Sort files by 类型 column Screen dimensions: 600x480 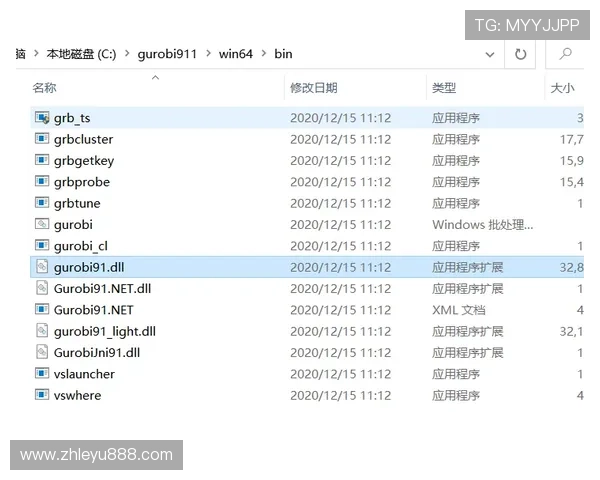pos(444,88)
